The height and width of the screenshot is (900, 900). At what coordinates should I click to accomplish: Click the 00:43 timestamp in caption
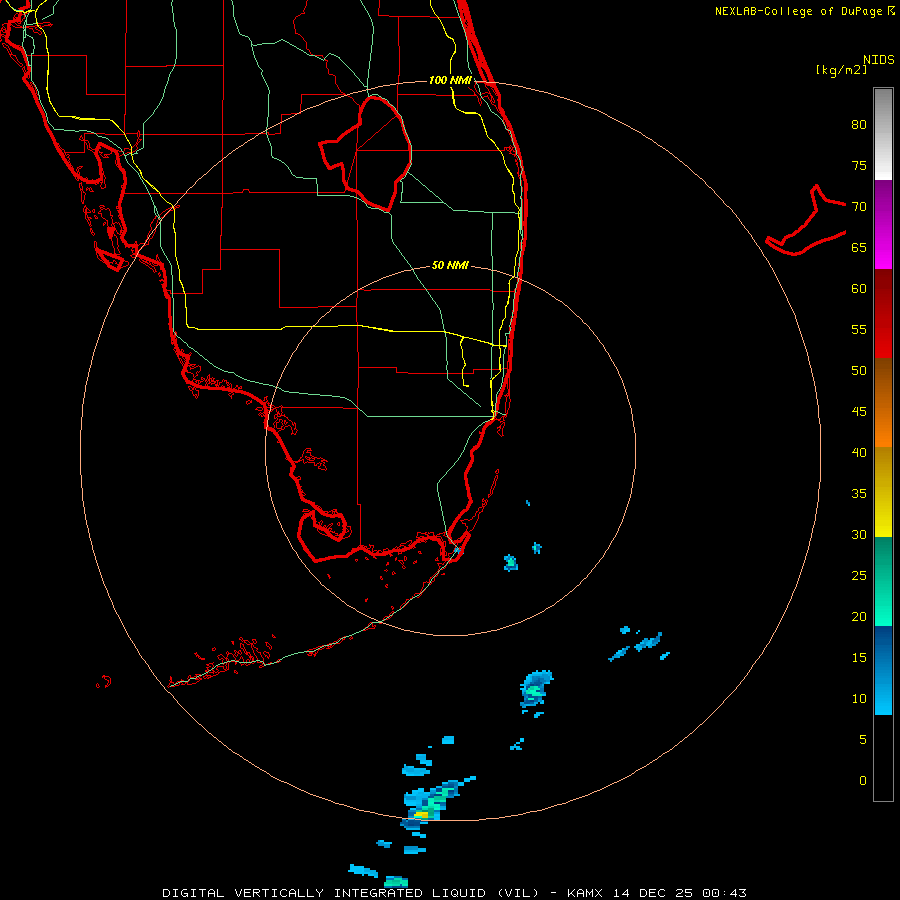724,893
